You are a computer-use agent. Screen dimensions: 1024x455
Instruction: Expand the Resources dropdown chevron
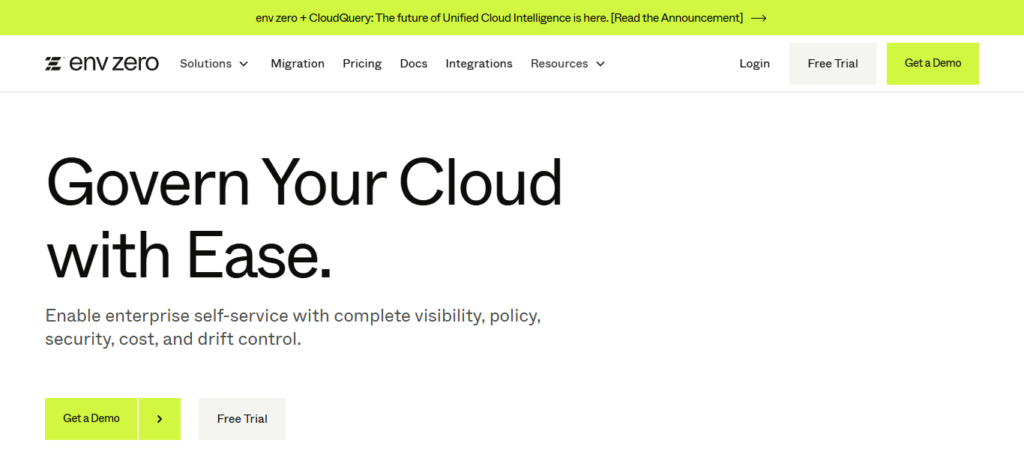click(x=600, y=64)
